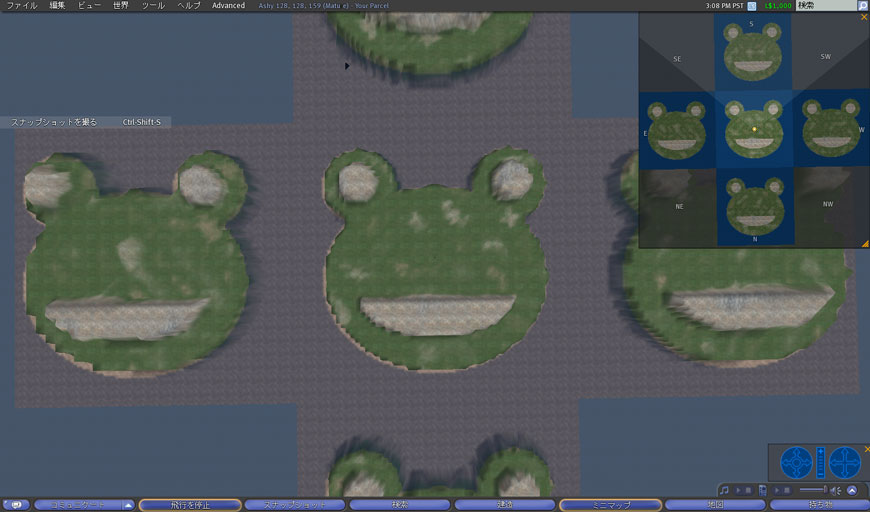
Task: Select the E frog tile in minimap
Action: coord(676,130)
